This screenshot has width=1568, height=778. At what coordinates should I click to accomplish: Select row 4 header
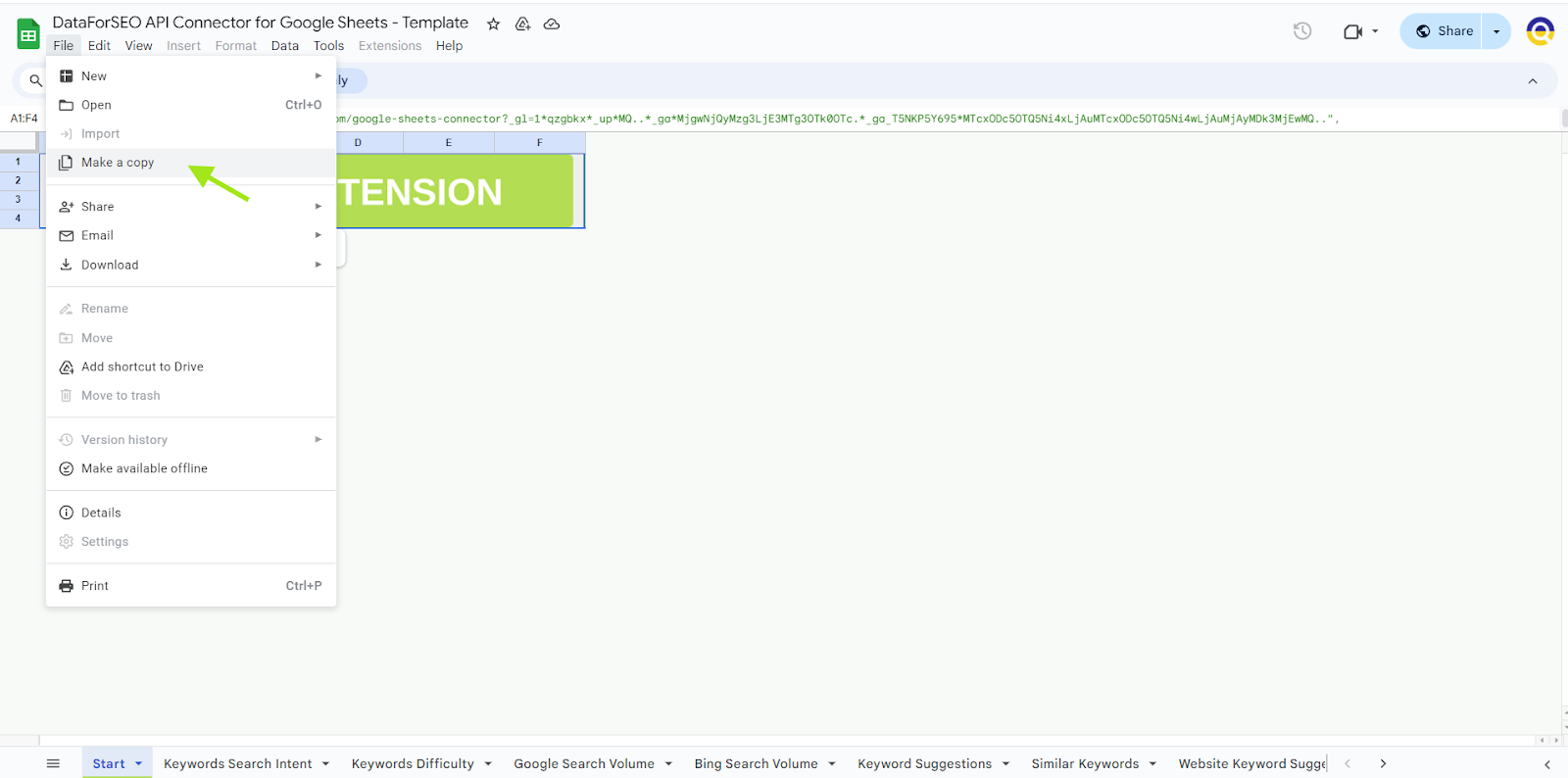point(19,219)
